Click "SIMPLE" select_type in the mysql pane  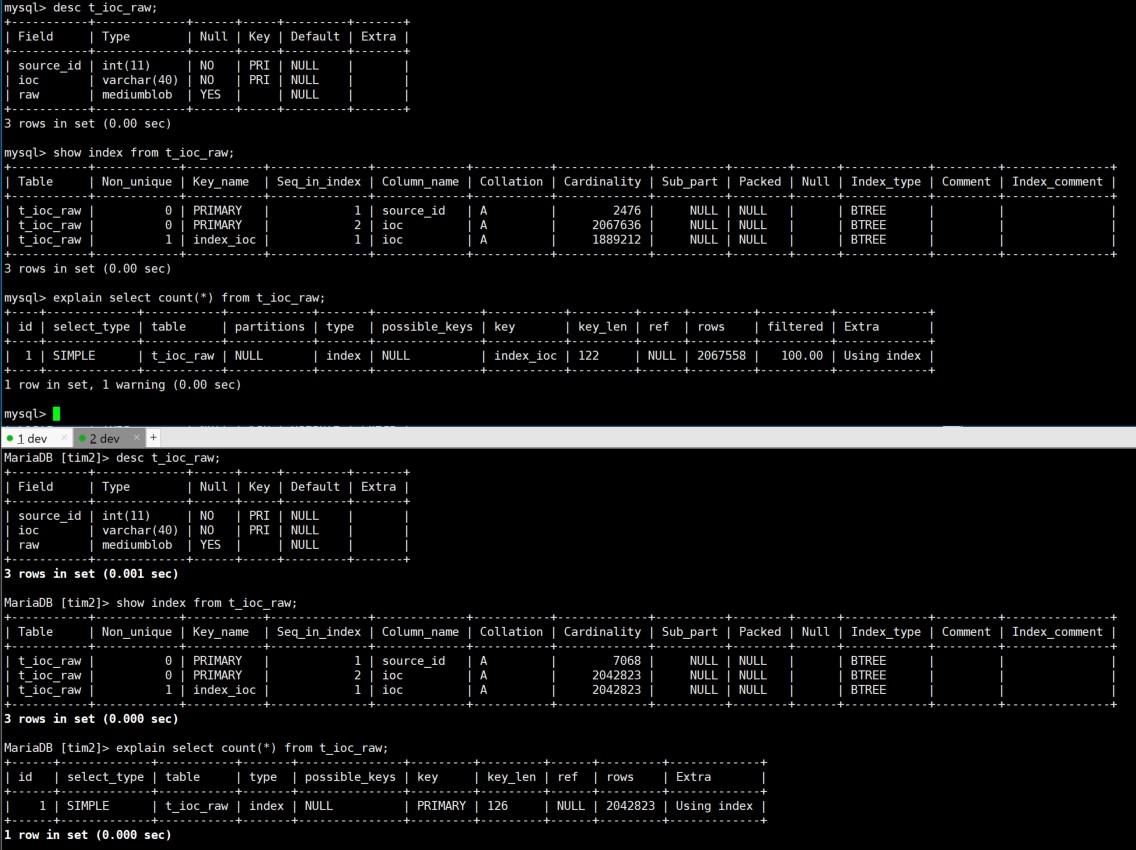(x=74, y=356)
